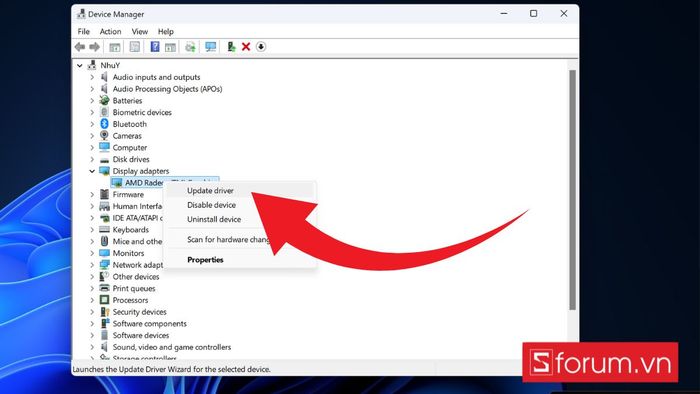Click the Security devices key icon
Screen dimensions: 700x394
click(104, 311)
